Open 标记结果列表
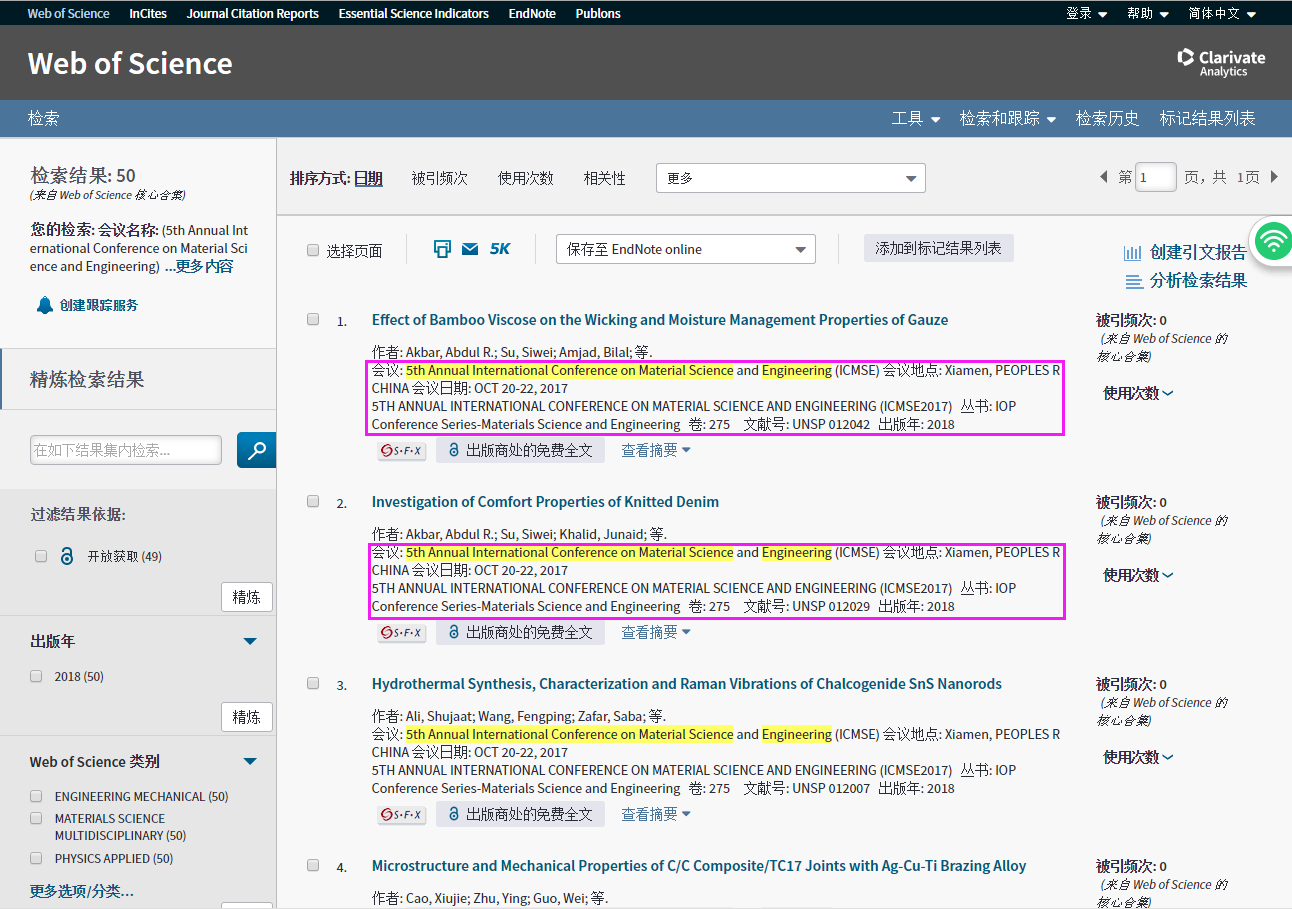Image resolution: width=1292 pixels, height=909 pixels. point(1207,118)
